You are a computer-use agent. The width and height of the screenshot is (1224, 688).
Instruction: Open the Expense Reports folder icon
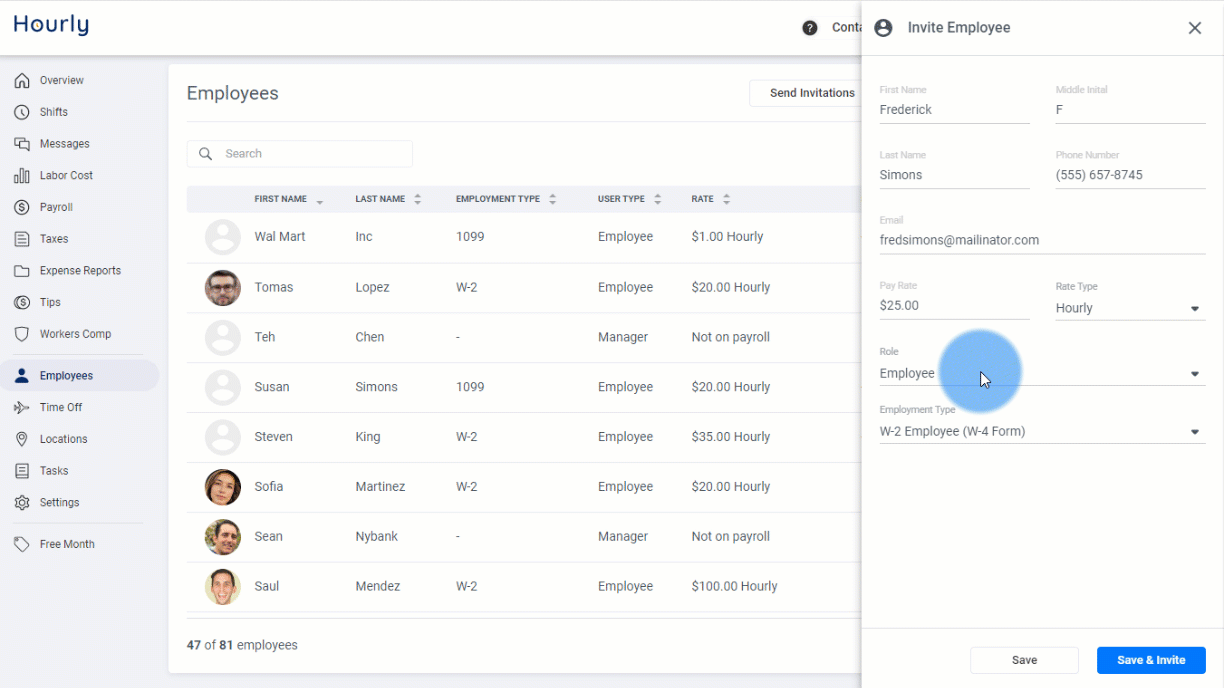click(x=21, y=271)
